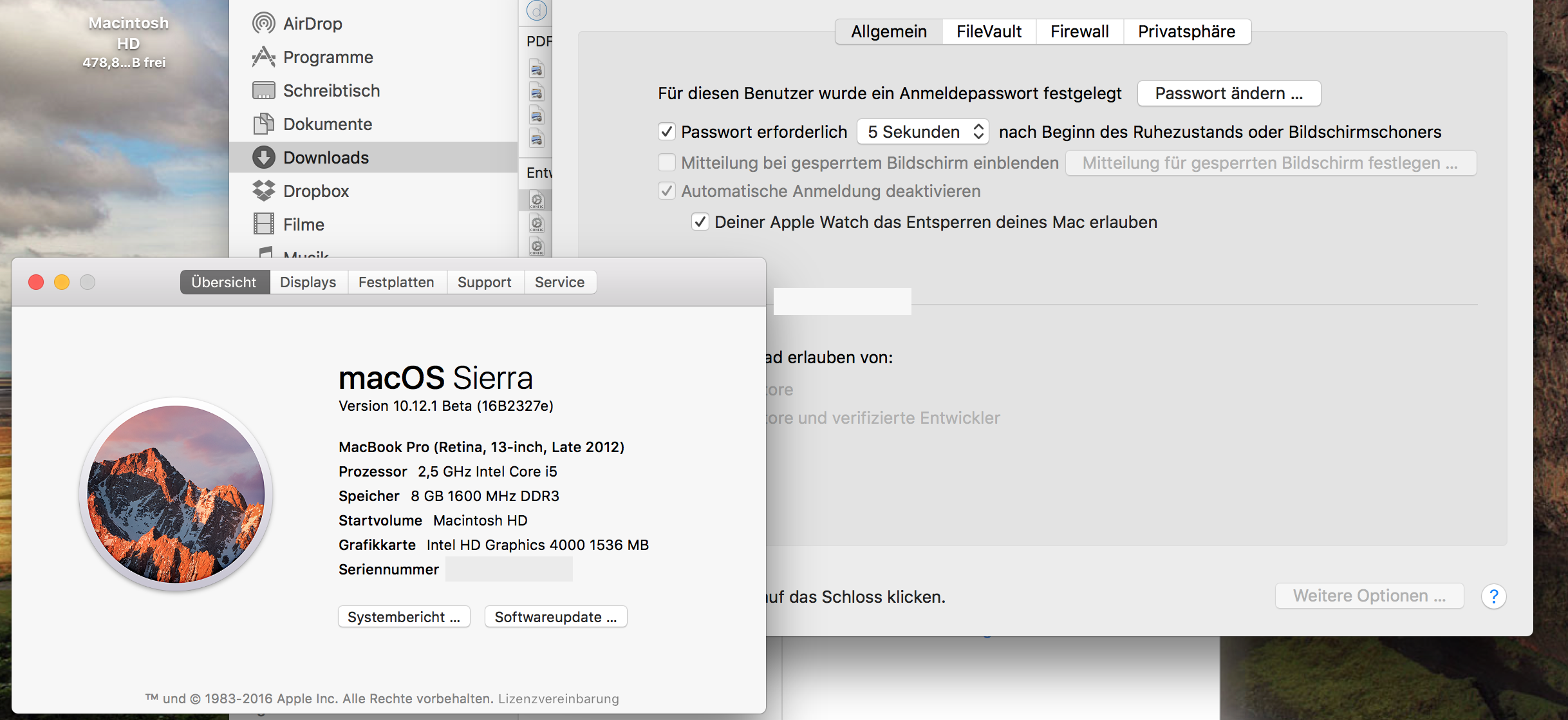Click the AirDrop sidebar icon
This screenshot has width=1568, height=720.
[263, 23]
